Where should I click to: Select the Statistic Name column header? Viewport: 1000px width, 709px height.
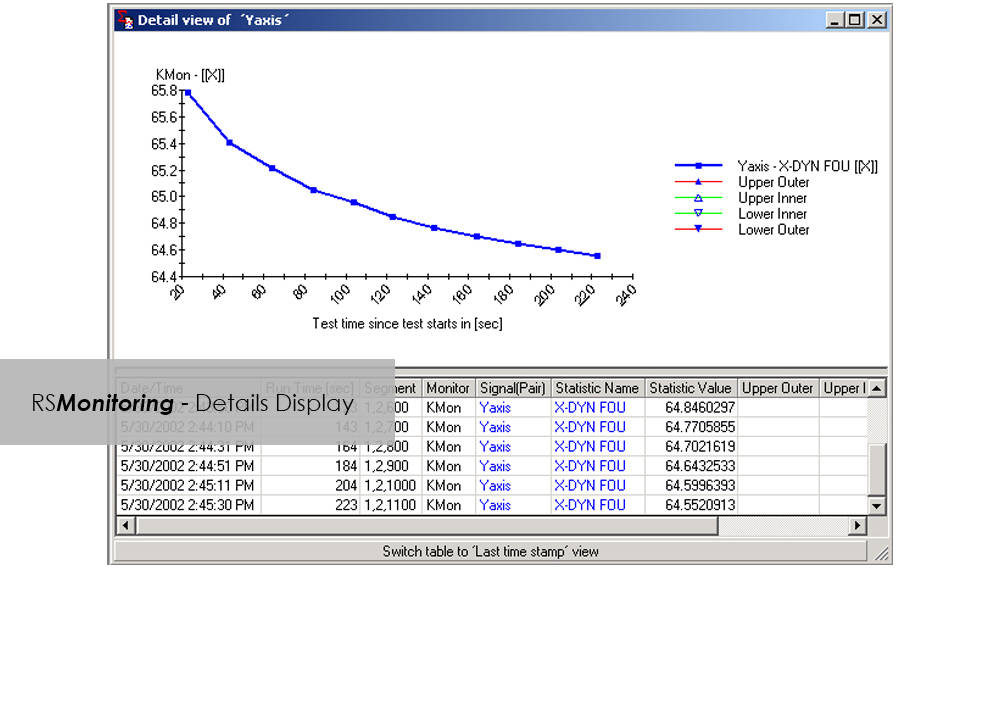596,388
